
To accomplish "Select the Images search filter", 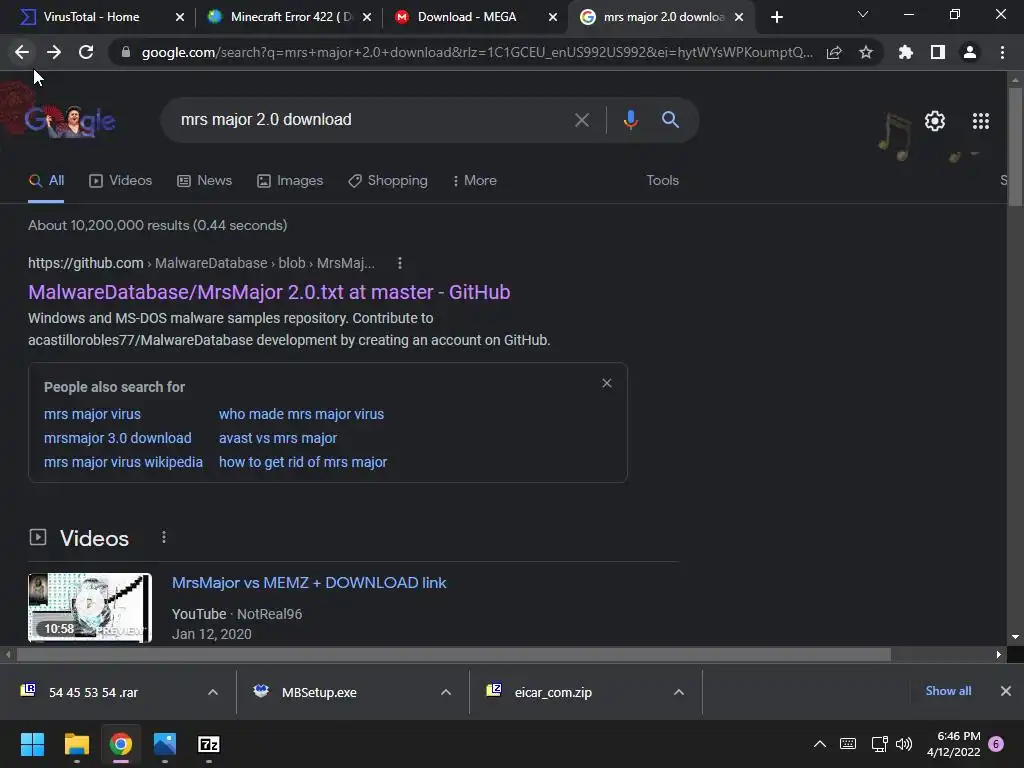I will point(290,180).
